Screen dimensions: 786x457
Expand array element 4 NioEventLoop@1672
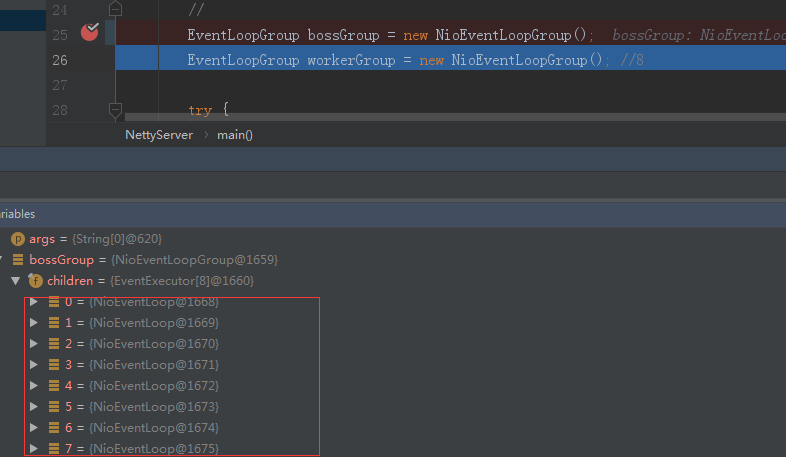click(34, 386)
